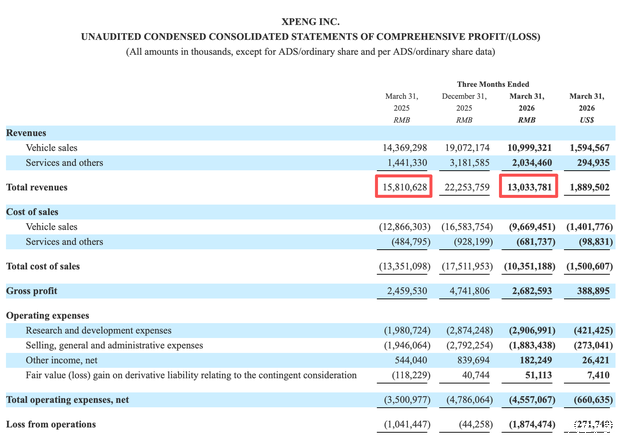
Task: Click 'Total operating expenses, net' label
Action: click(x=67, y=400)
